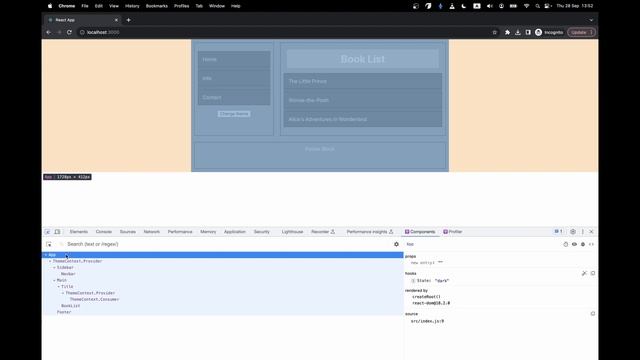
Task: Switch to the Performance insights tab
Action: 370,232
